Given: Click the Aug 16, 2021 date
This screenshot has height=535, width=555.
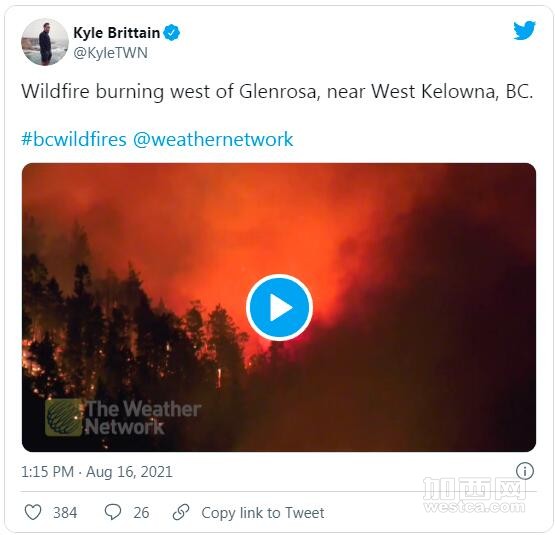Looking at the screenshot, I should 129,472.
